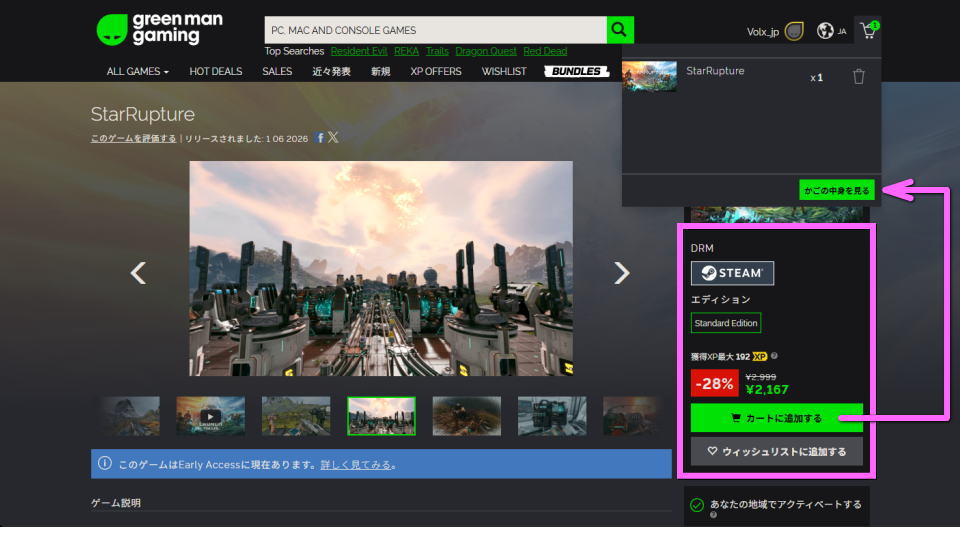The image size is (960, 540).
Task: Go to the BUNDLES menu item
Action: tap(577, 72)
